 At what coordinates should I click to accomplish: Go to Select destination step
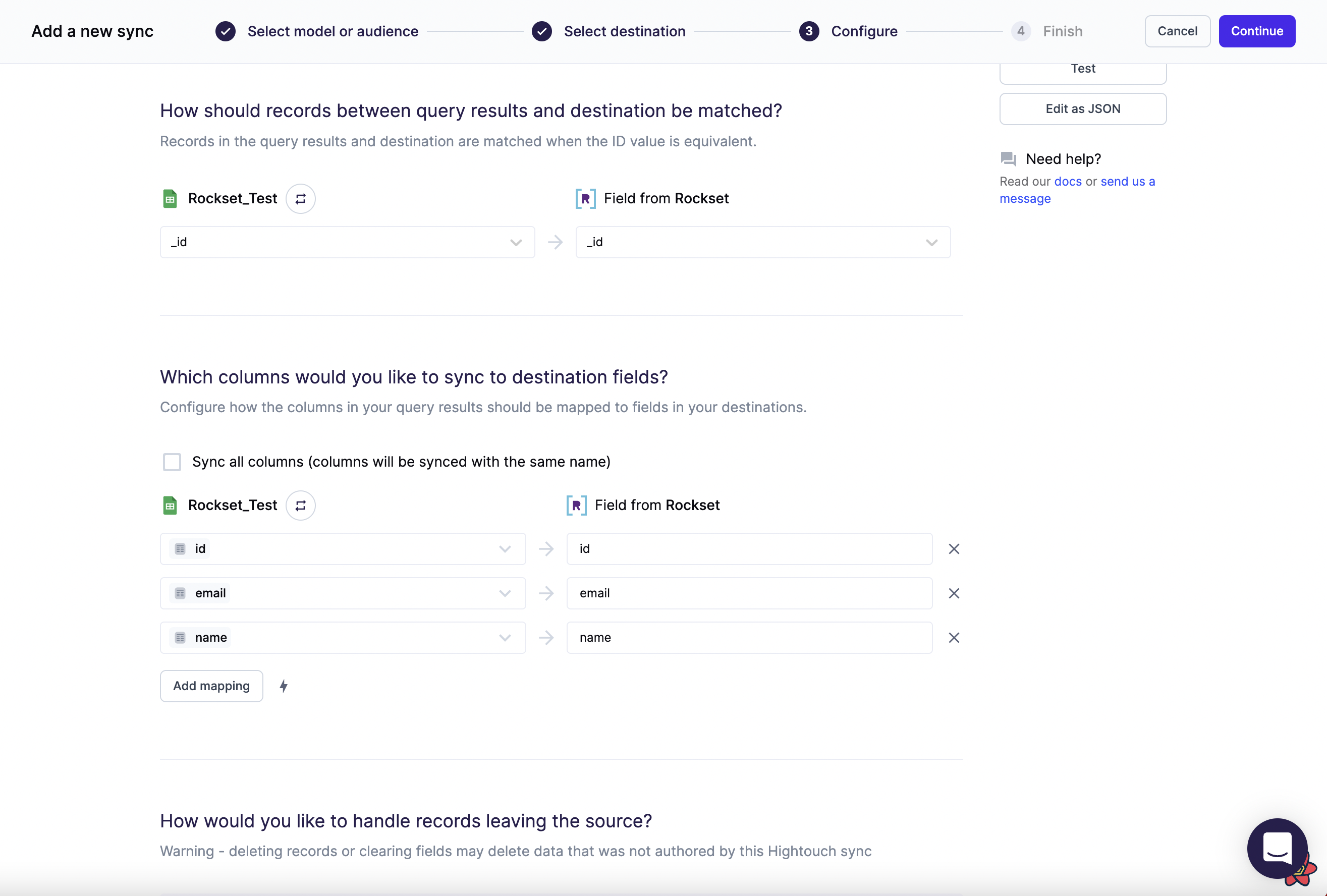coord(625,31)
